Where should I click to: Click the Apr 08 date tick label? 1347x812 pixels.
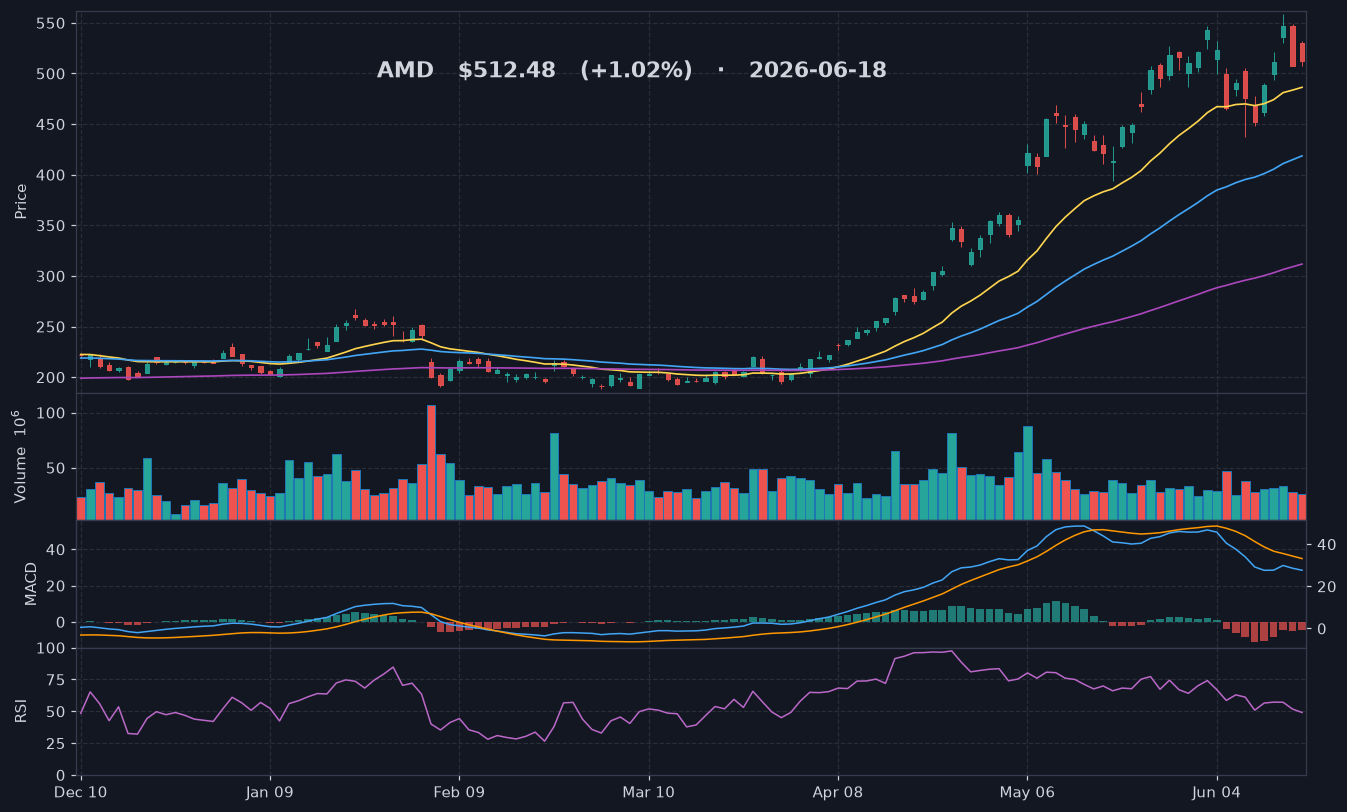pos(838,793)
